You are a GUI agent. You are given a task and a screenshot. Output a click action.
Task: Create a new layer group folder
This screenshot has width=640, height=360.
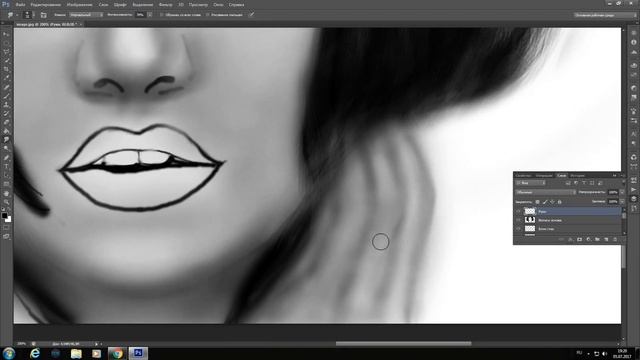597,239
